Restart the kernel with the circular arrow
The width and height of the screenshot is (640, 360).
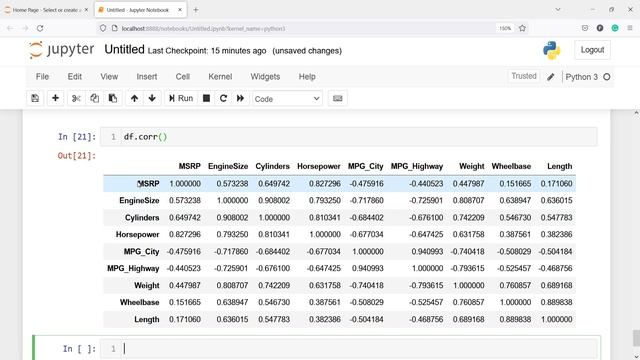coord(223,98)
